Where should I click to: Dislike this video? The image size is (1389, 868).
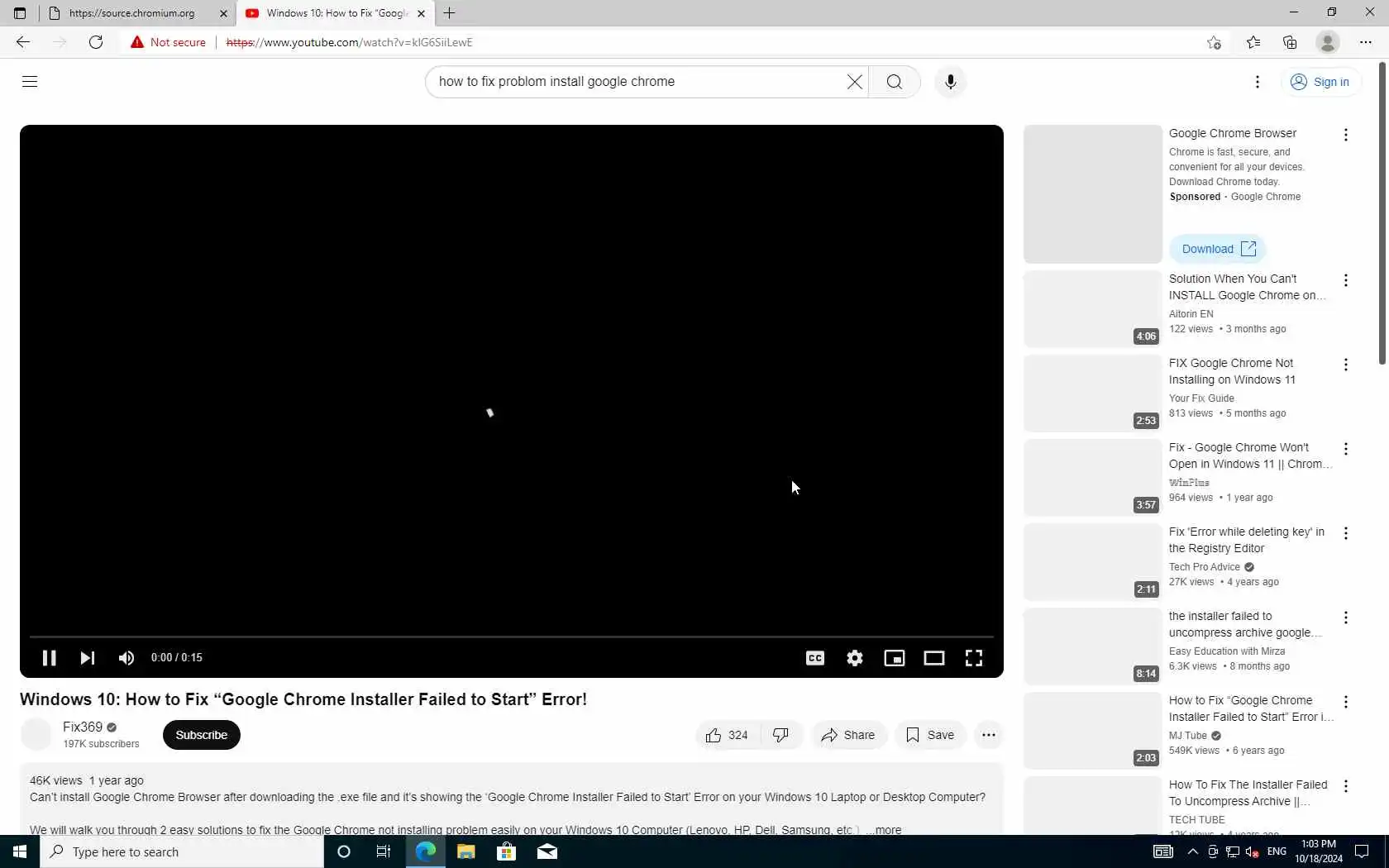coord(780,735)
